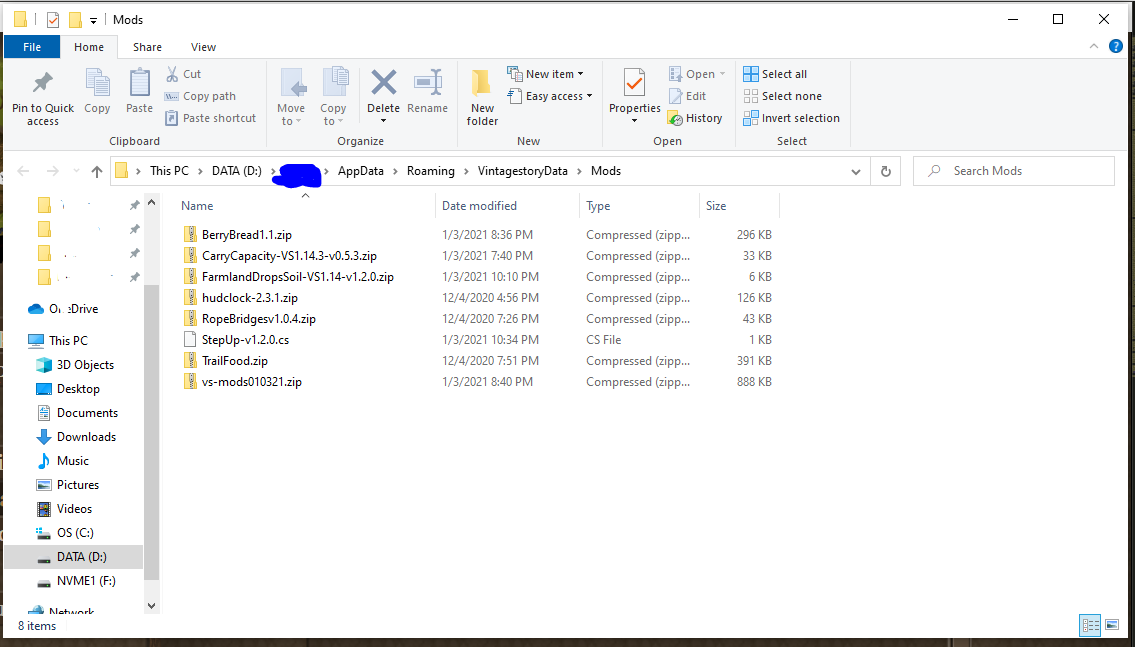The width and height of the screenshot is (1135, 647).
Task: Switch to details view layout
Action: coord(1090,625)
